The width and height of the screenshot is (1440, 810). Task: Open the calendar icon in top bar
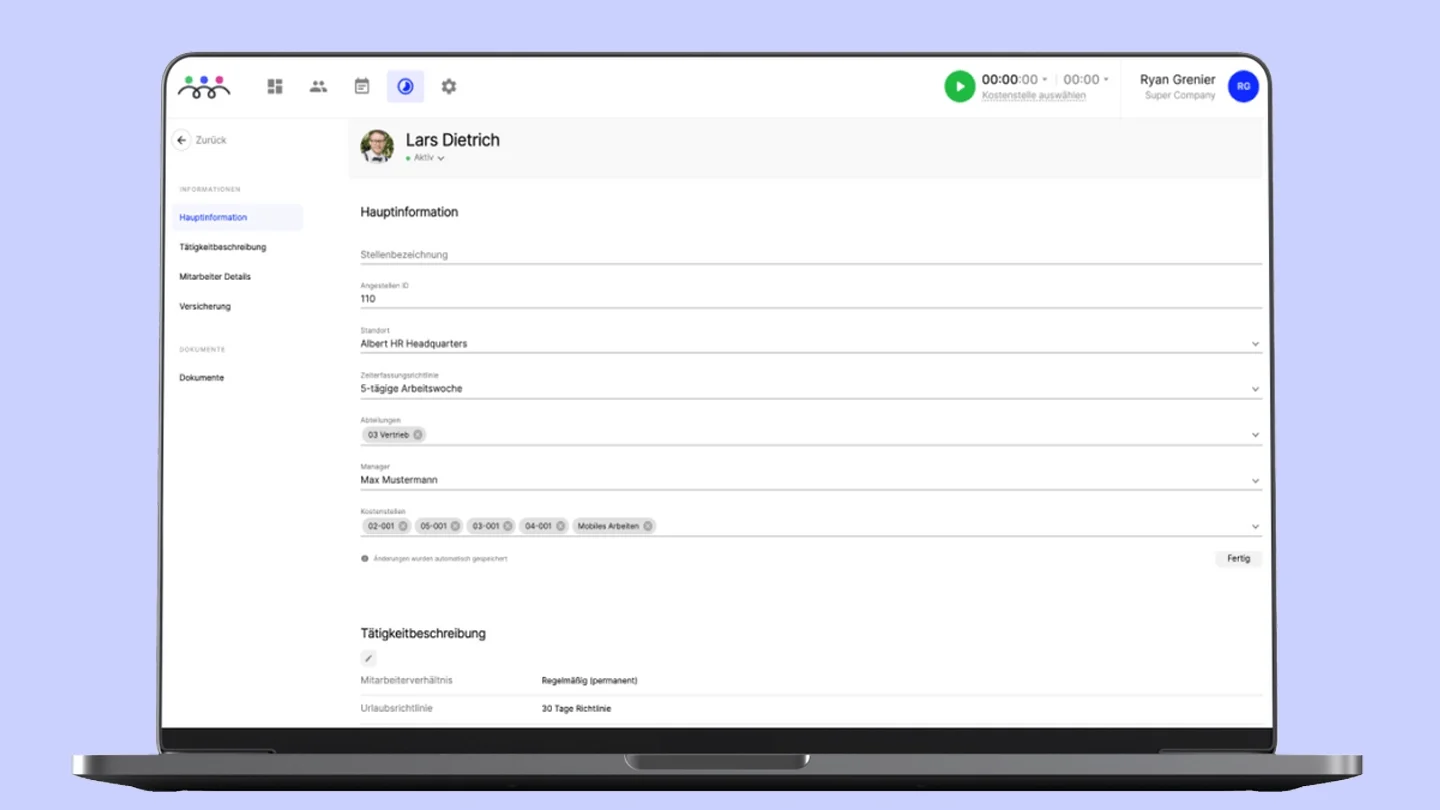(362, 87)
